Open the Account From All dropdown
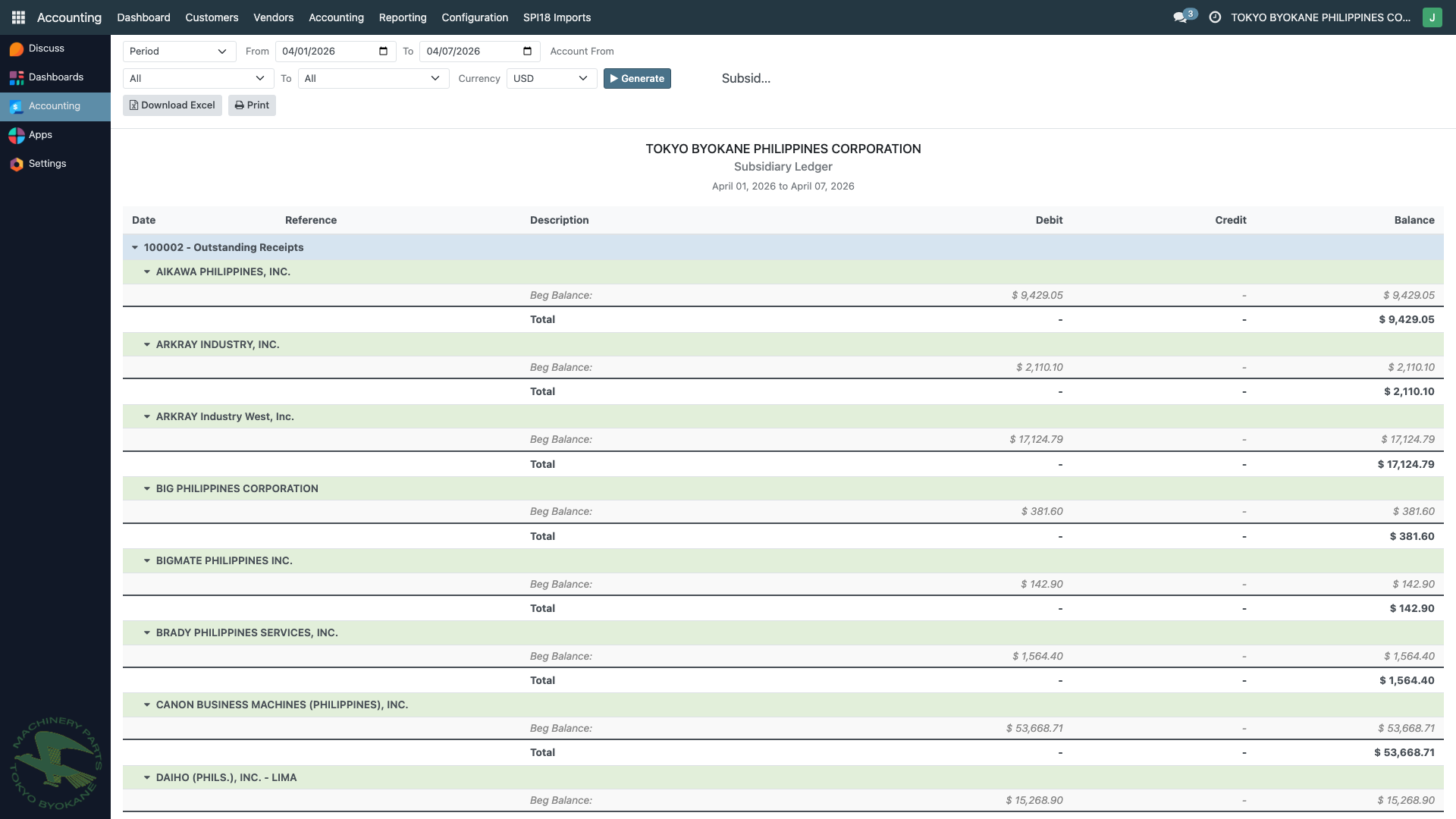 [x=198, y=79]
